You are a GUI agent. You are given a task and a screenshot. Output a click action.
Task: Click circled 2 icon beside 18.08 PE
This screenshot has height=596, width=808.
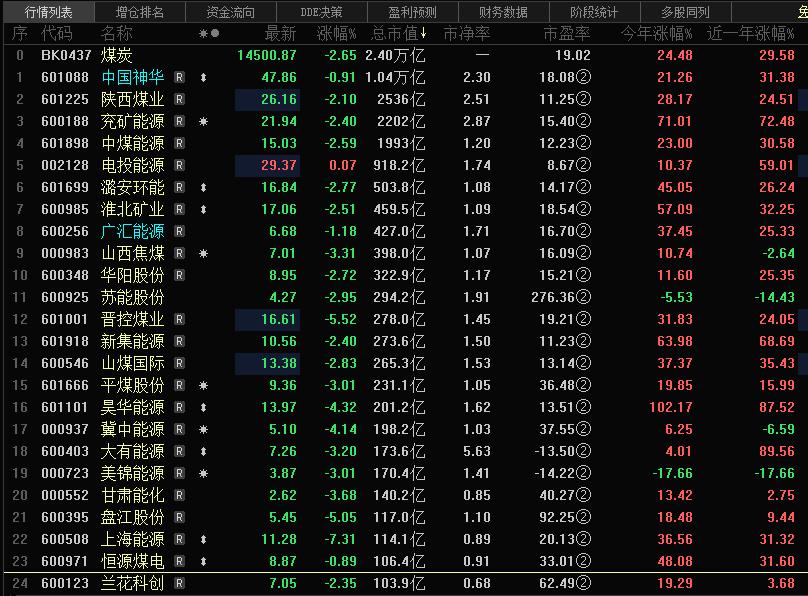point(583,77)
